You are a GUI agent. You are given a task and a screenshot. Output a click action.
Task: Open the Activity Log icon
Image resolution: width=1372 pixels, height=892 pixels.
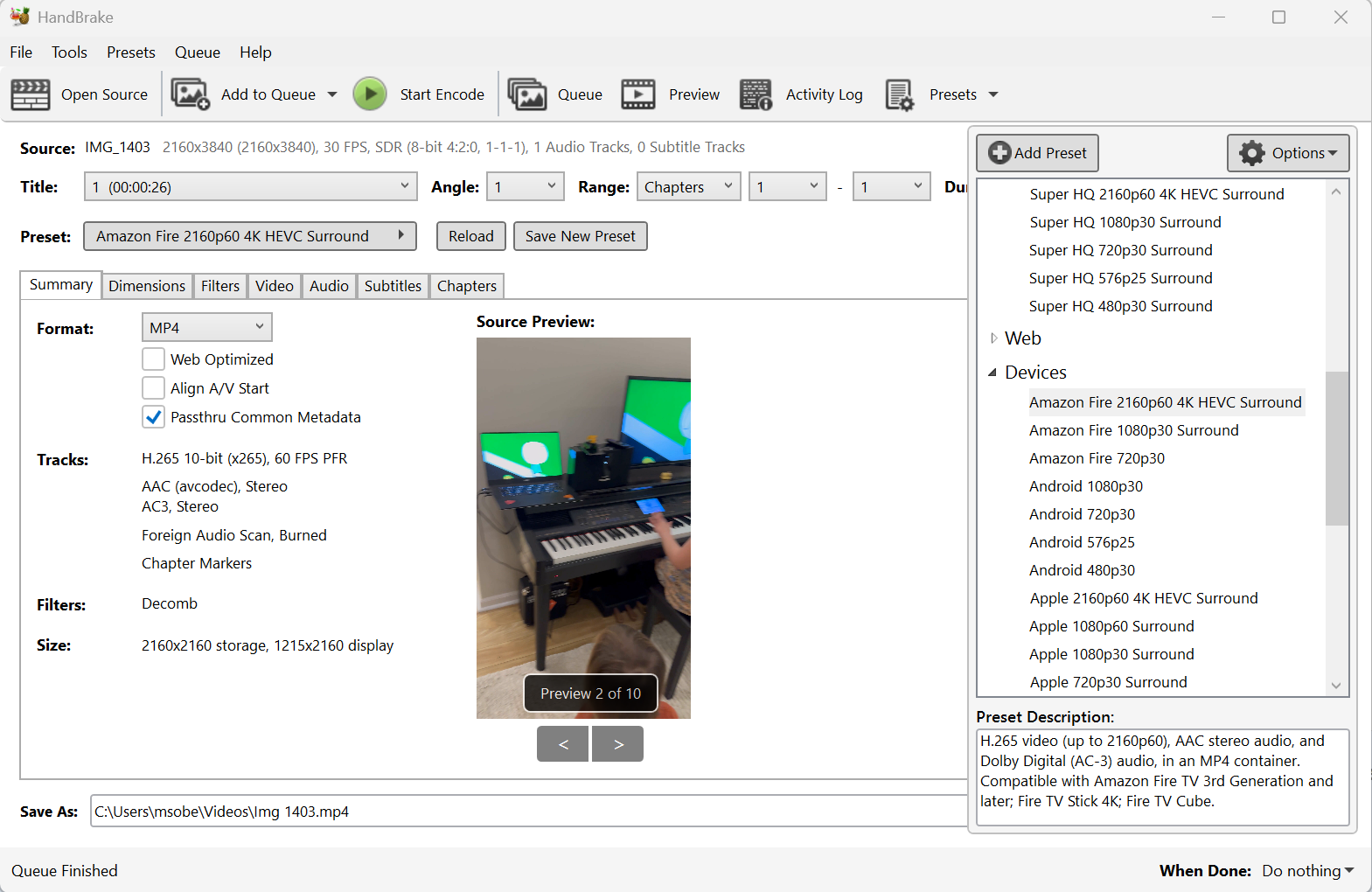tap(756, 94)
